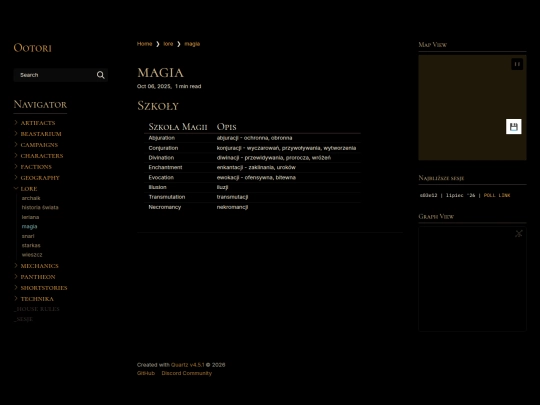Click the 'Szkoły' section heading
Screen dimensions: 540x405
[158, 106]
